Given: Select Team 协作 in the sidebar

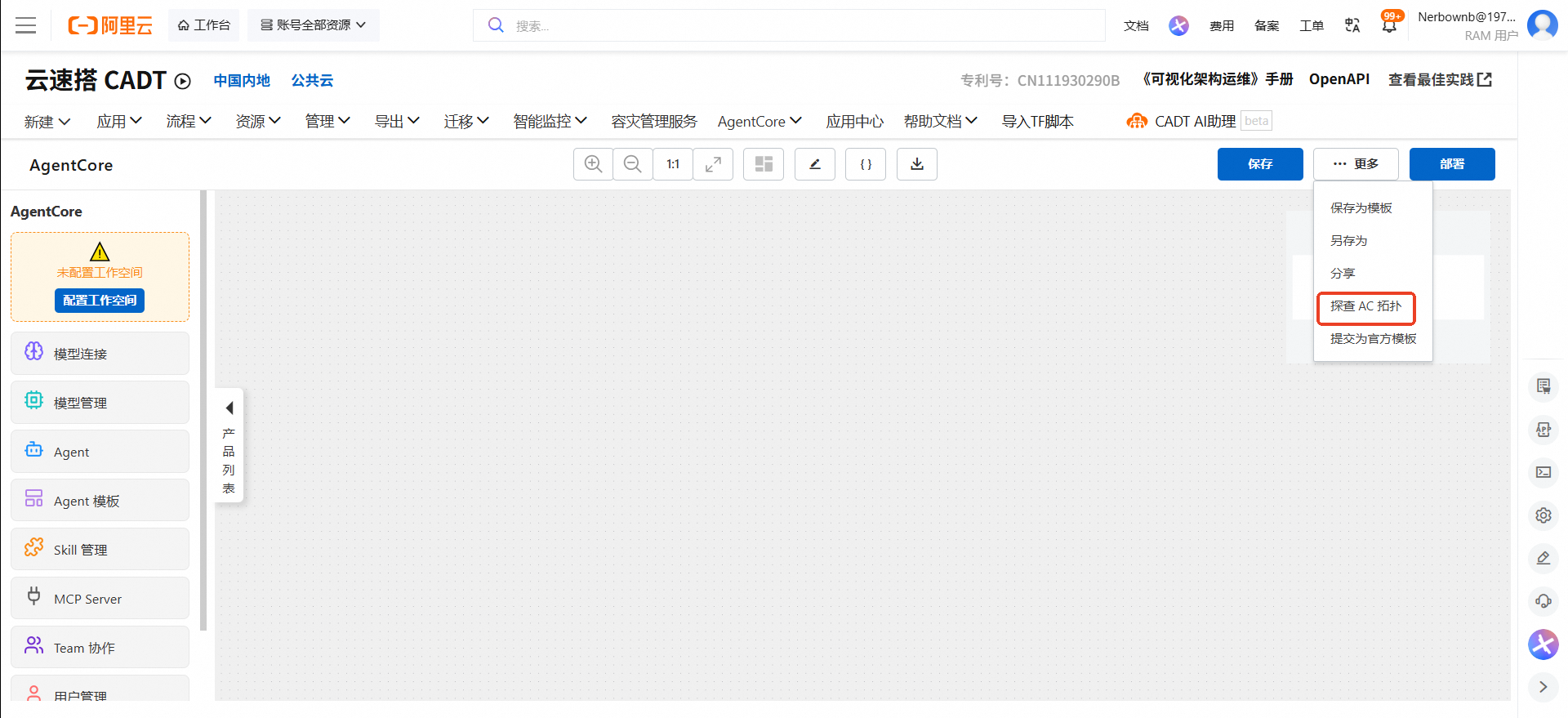Looking at the screenshot, I should coord(100,648).
